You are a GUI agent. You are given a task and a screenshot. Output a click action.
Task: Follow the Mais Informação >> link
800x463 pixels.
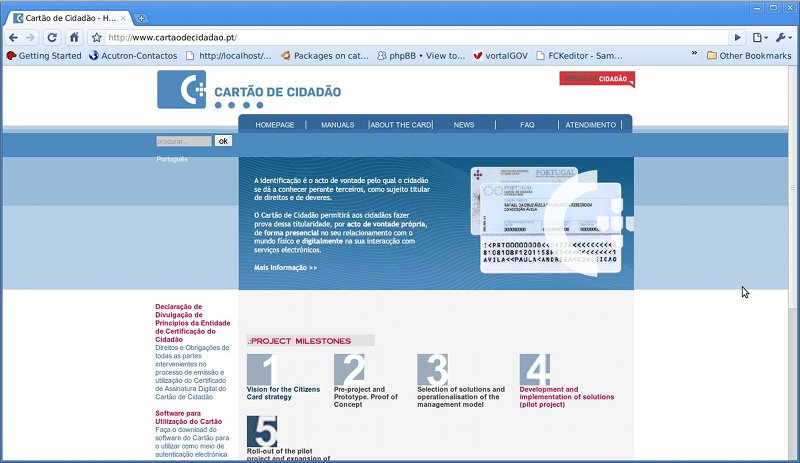[285, 267]
